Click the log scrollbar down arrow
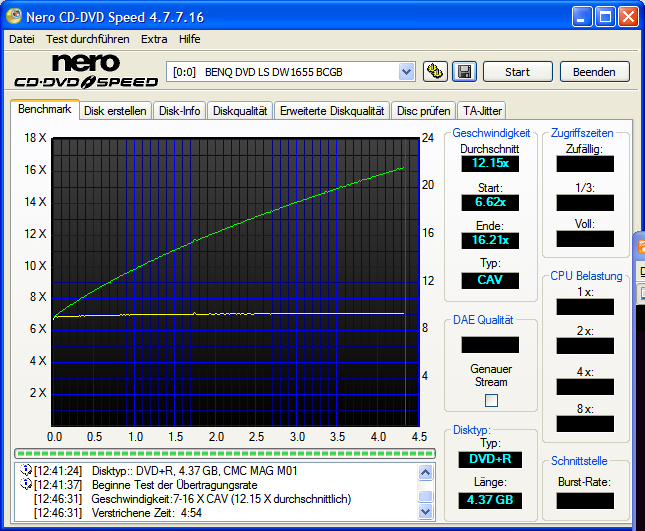 (425, 512)
